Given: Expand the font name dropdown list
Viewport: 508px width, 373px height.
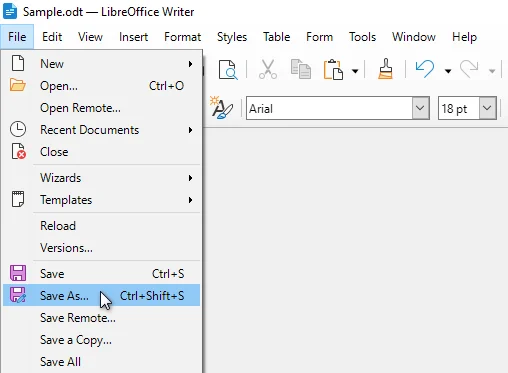Looking at the screenshot, I should click(x=420, y=108).
